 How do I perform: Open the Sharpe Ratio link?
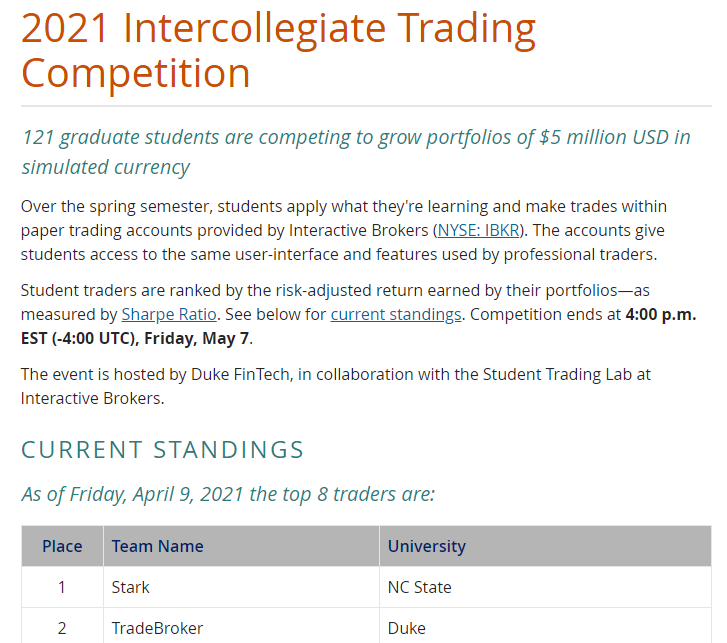point(169,314)
